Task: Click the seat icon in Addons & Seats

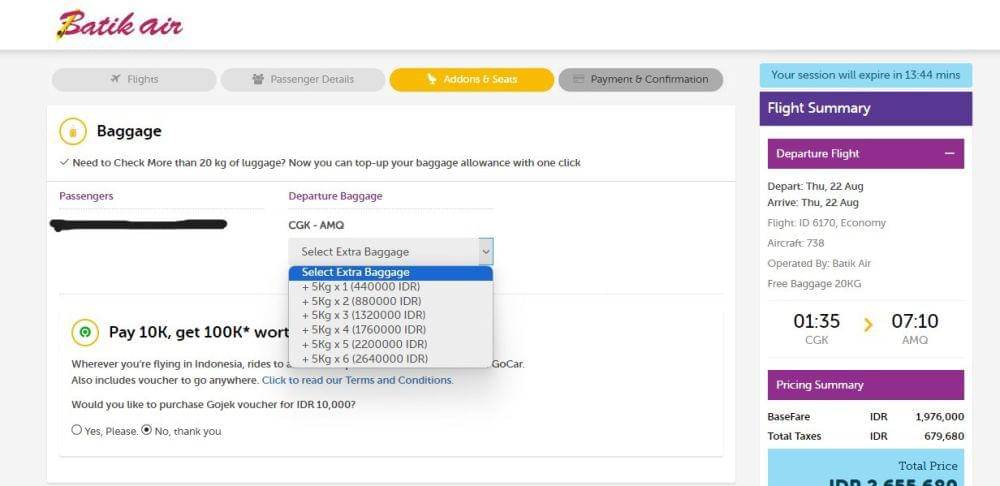Action: point(431,79)
